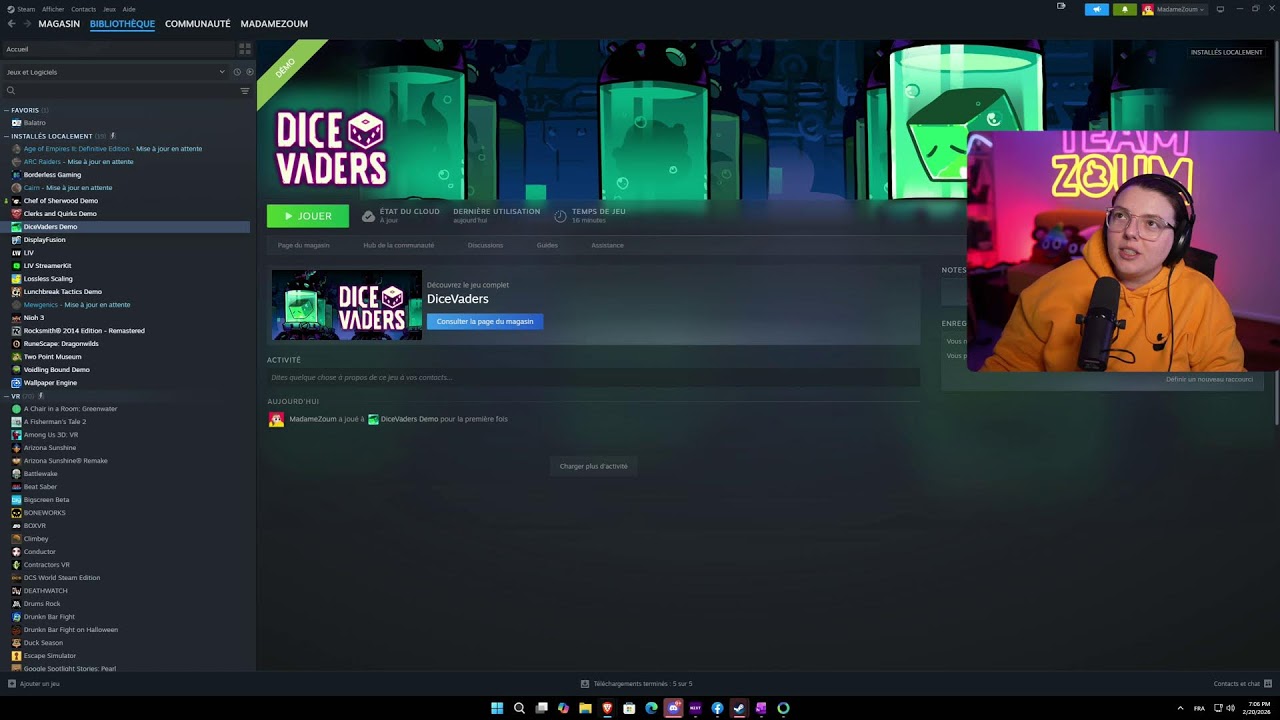
Task: Open MadameZoum's avatar in activity feed
Action: pos(276,419)
